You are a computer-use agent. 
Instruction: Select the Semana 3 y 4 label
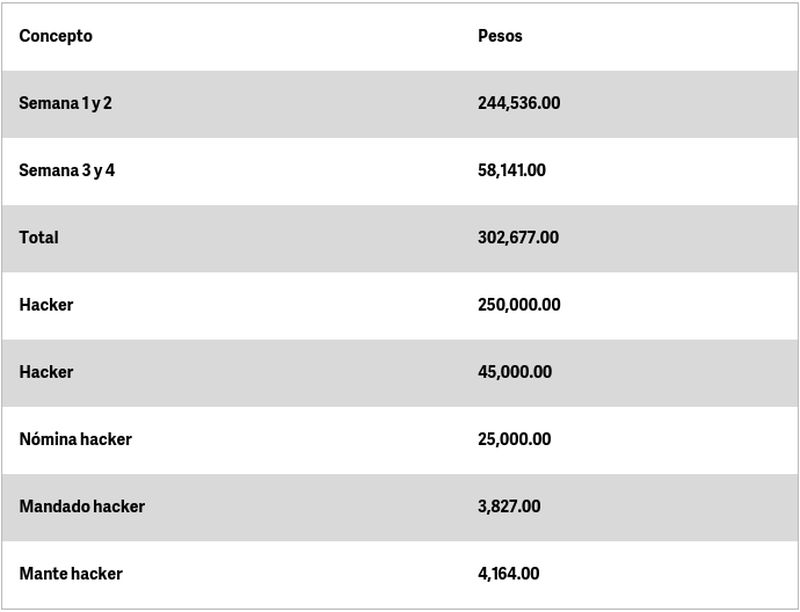click(x=66, y=170)
